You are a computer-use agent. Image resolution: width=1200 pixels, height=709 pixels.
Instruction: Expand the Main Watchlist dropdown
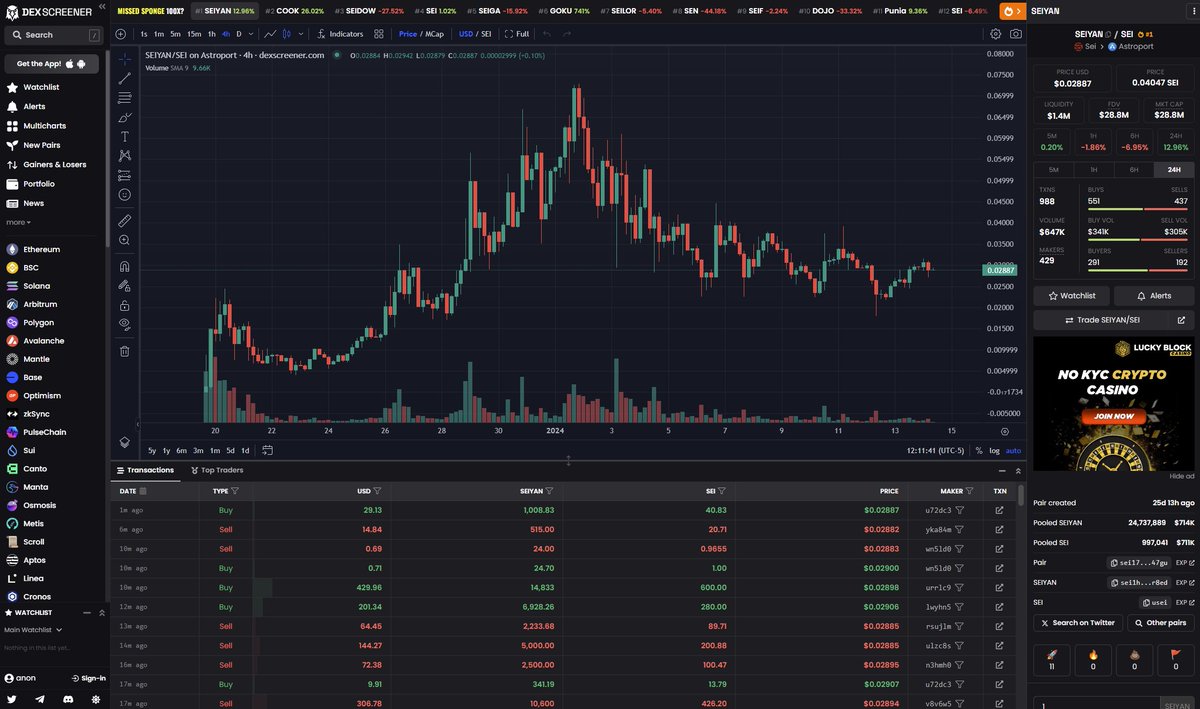(x=33, y=630)
